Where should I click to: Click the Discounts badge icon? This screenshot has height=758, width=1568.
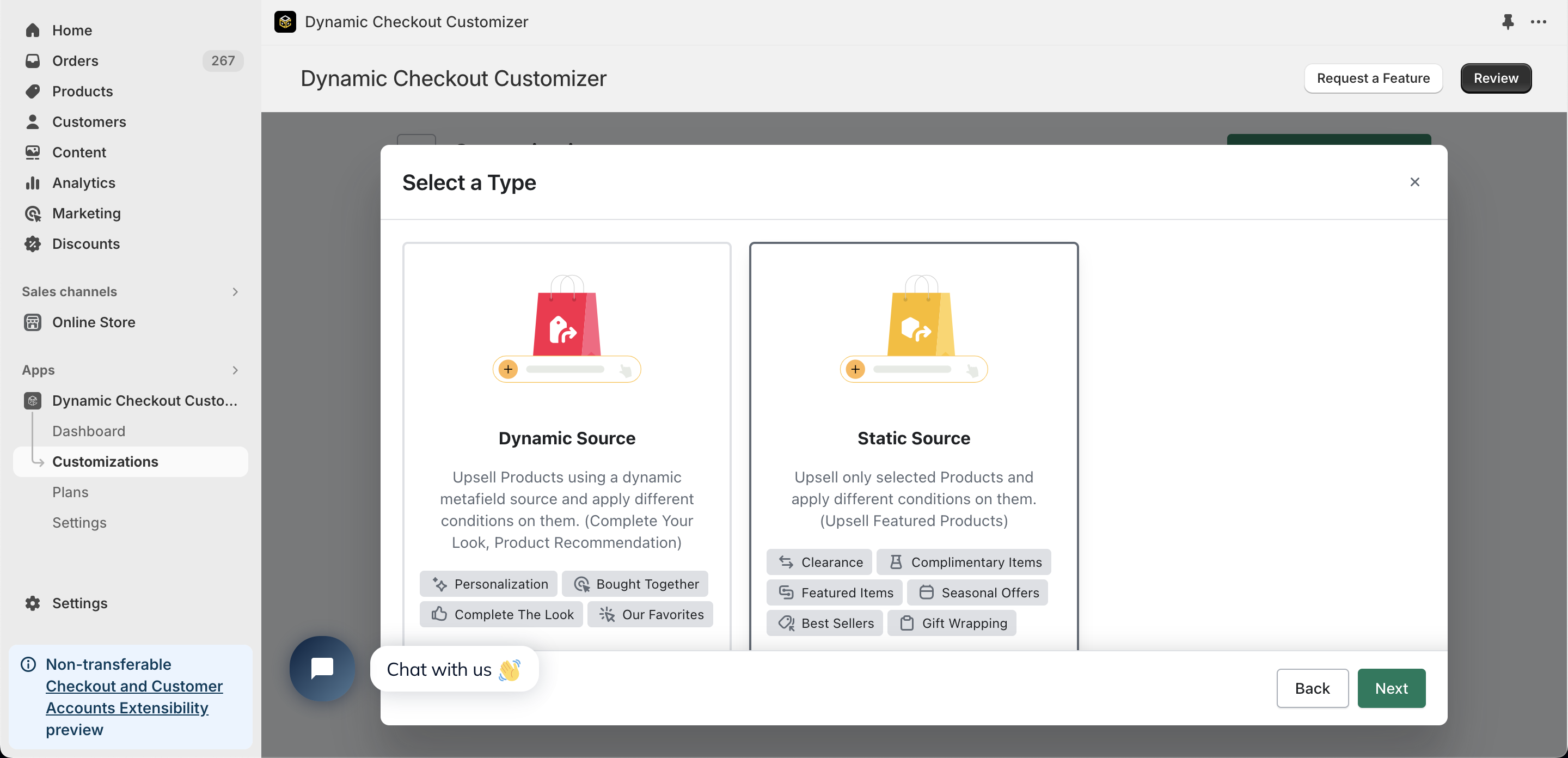click(x=33, y=243)
